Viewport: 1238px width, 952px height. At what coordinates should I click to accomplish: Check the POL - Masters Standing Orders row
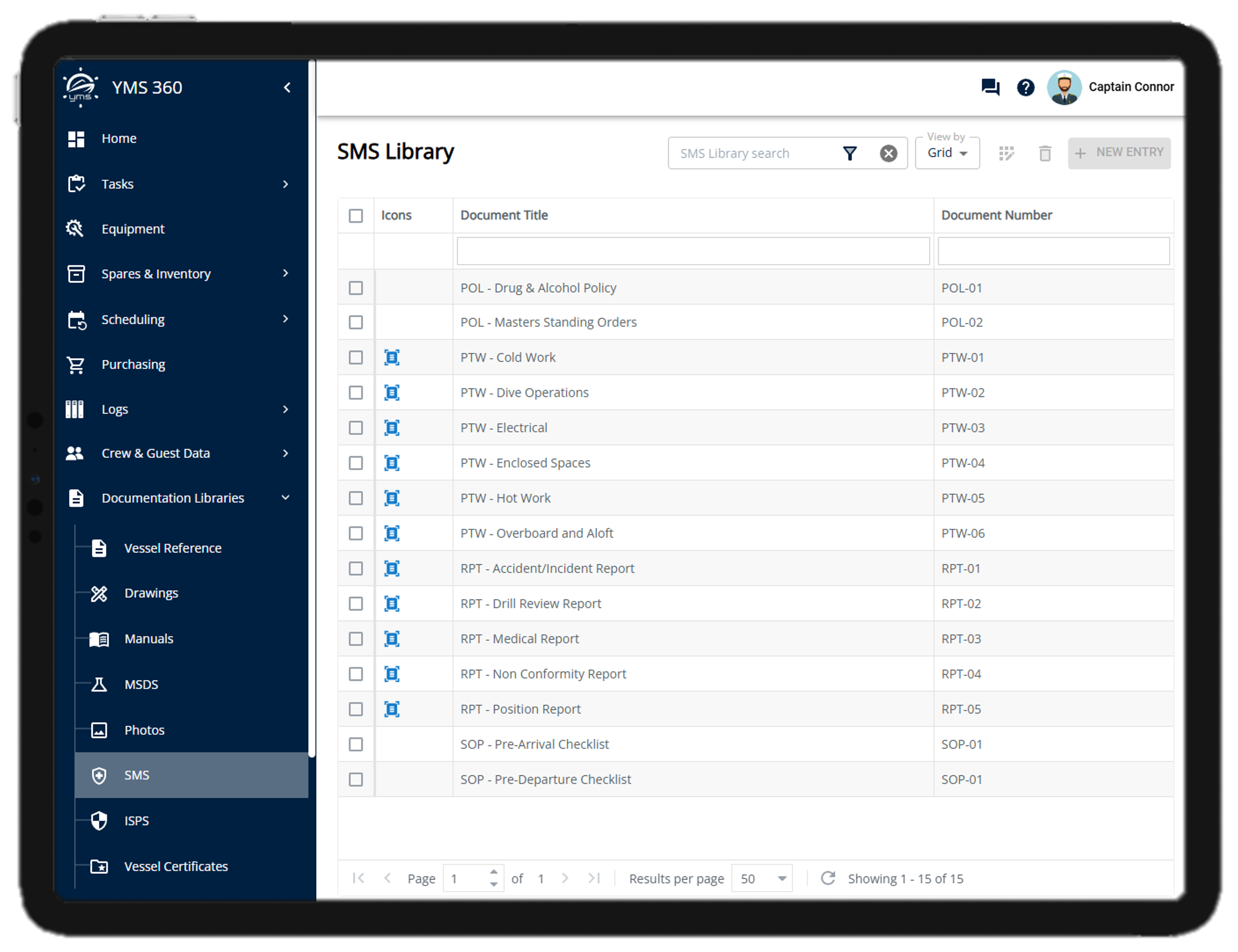356,322
